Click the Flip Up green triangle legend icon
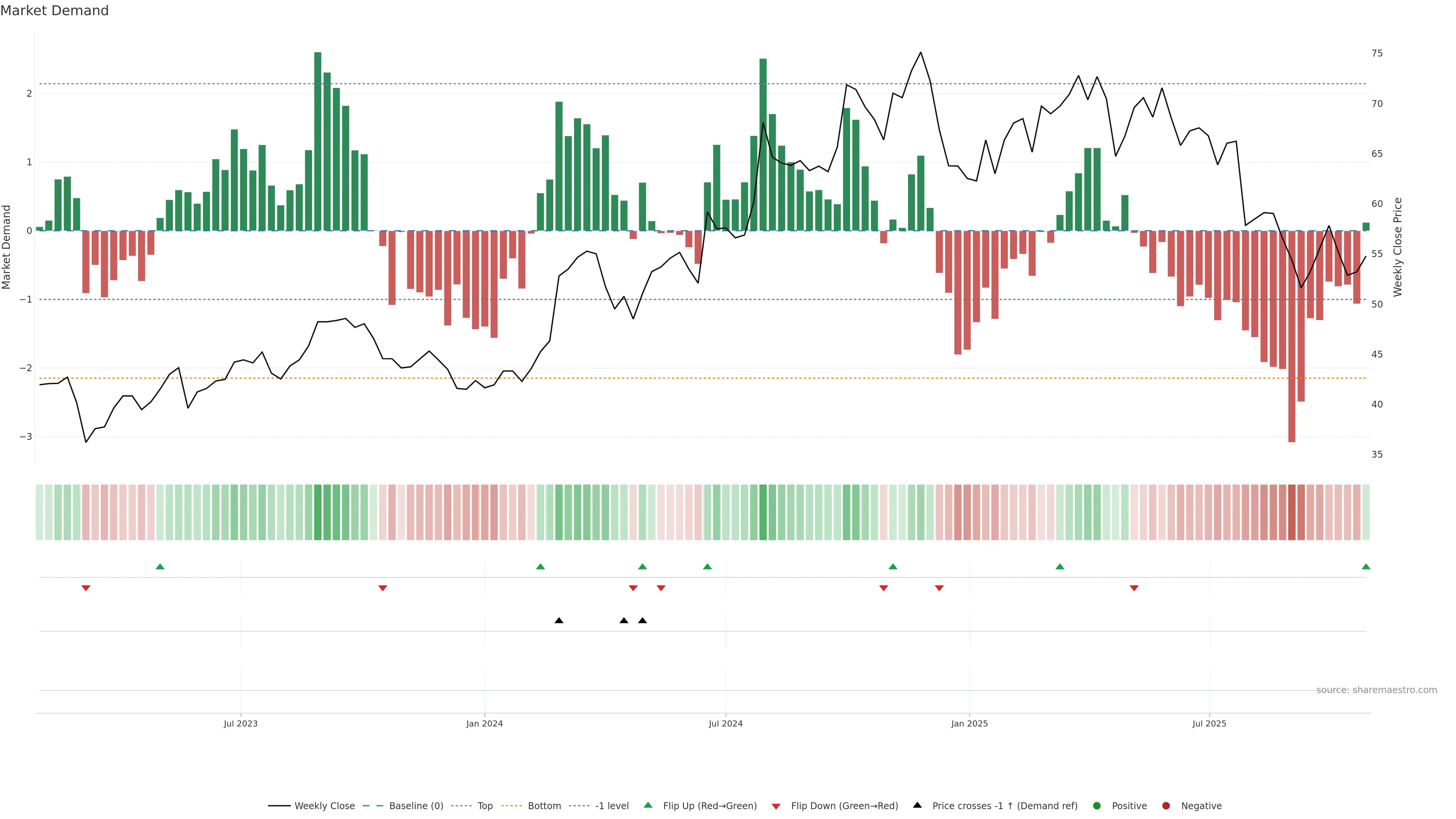Viewport: 1456px width, 819px height. 648,805
